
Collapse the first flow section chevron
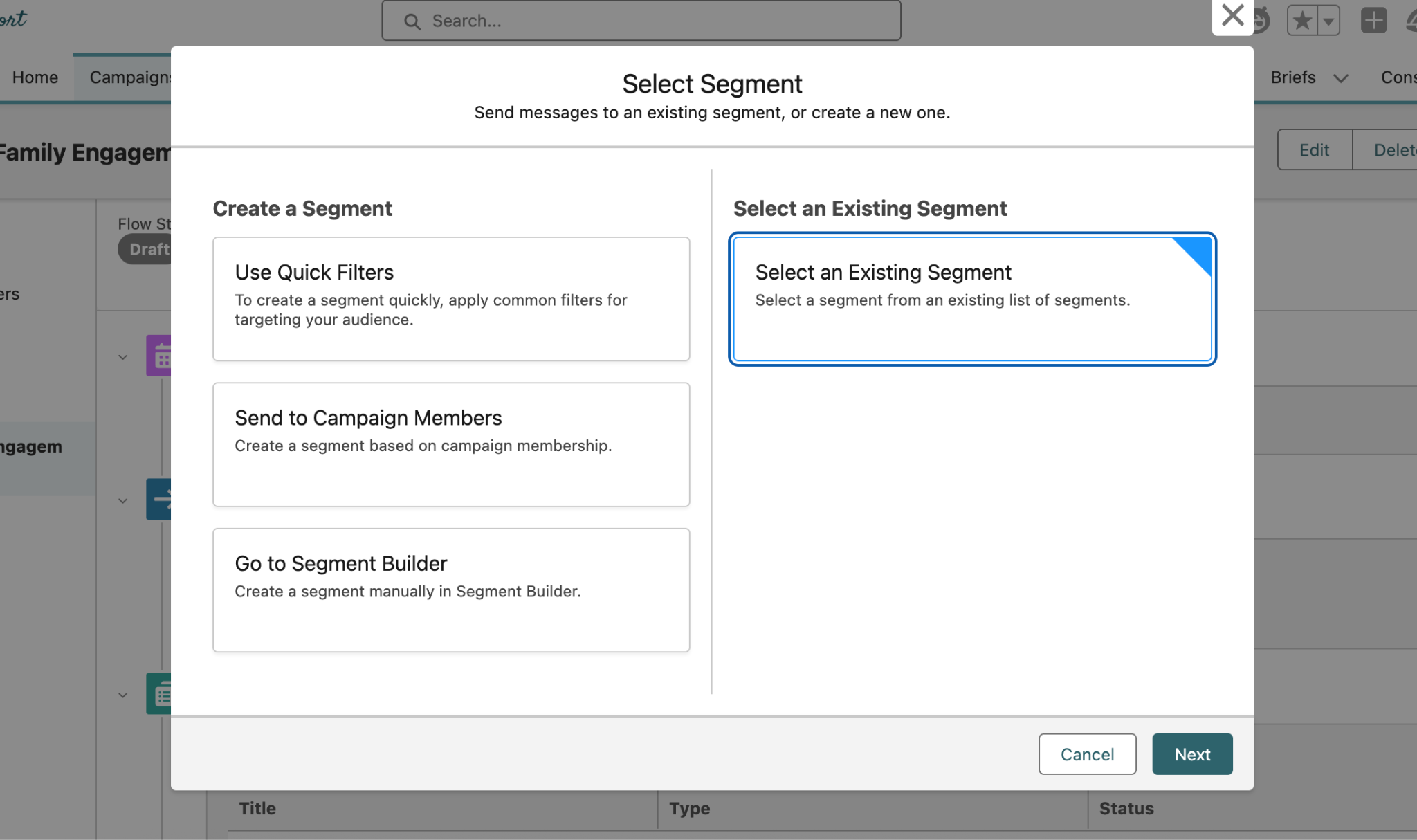[122, 358]
